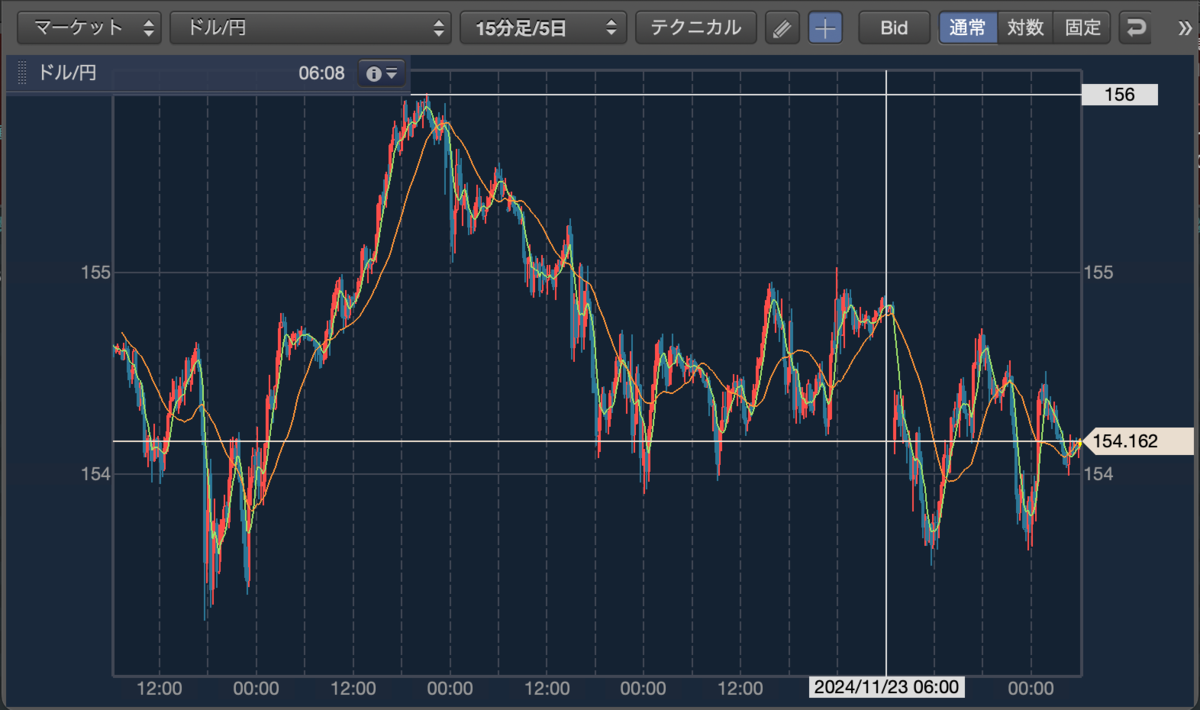Click the Bid price button

(894, 28)
